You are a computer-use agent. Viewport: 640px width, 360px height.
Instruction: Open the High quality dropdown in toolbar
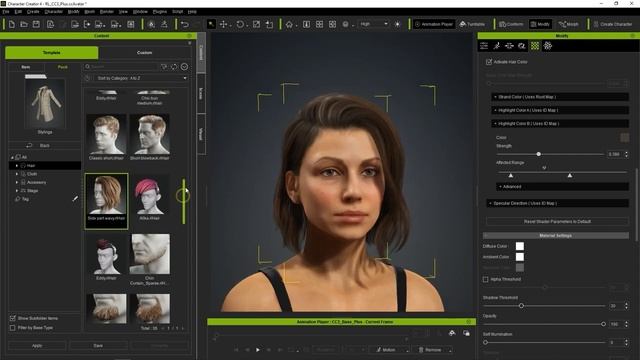pyautogui.click(x=373, y=24)
